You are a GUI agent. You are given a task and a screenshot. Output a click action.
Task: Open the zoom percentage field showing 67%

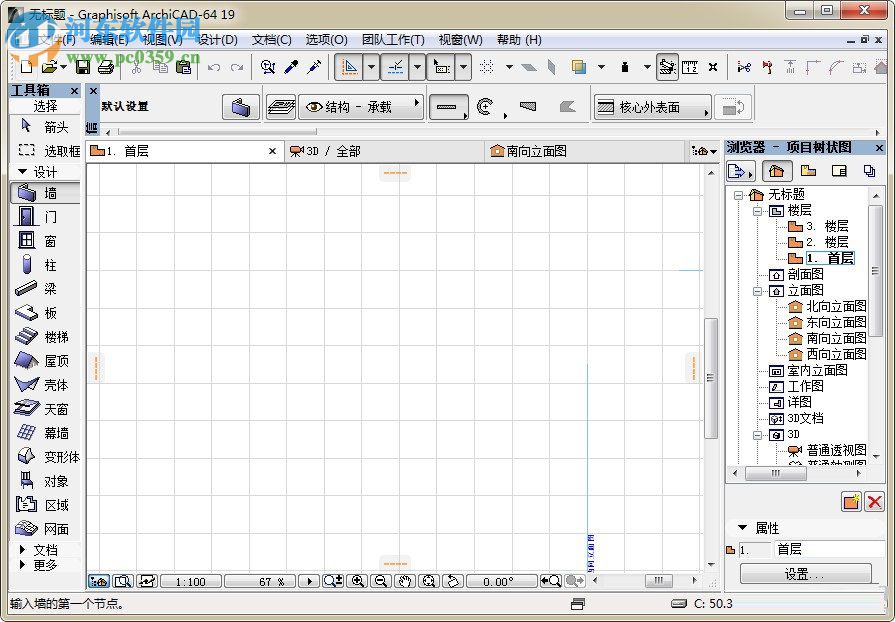click(x=262, y=581)
